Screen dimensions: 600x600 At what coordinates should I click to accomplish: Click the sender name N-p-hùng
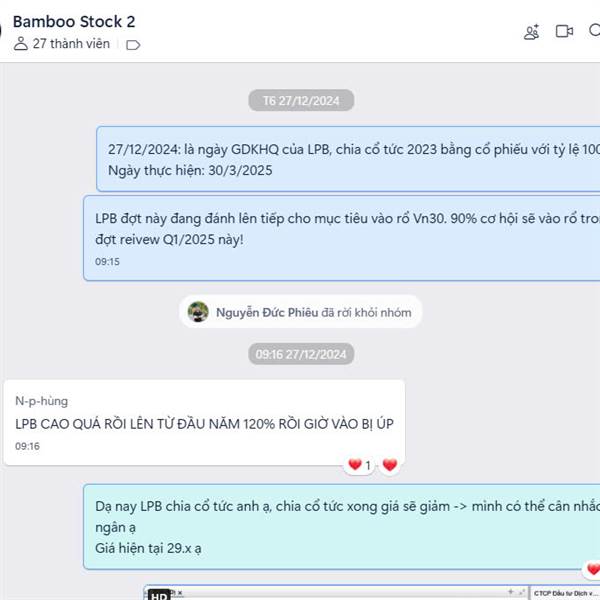point(42,401)
